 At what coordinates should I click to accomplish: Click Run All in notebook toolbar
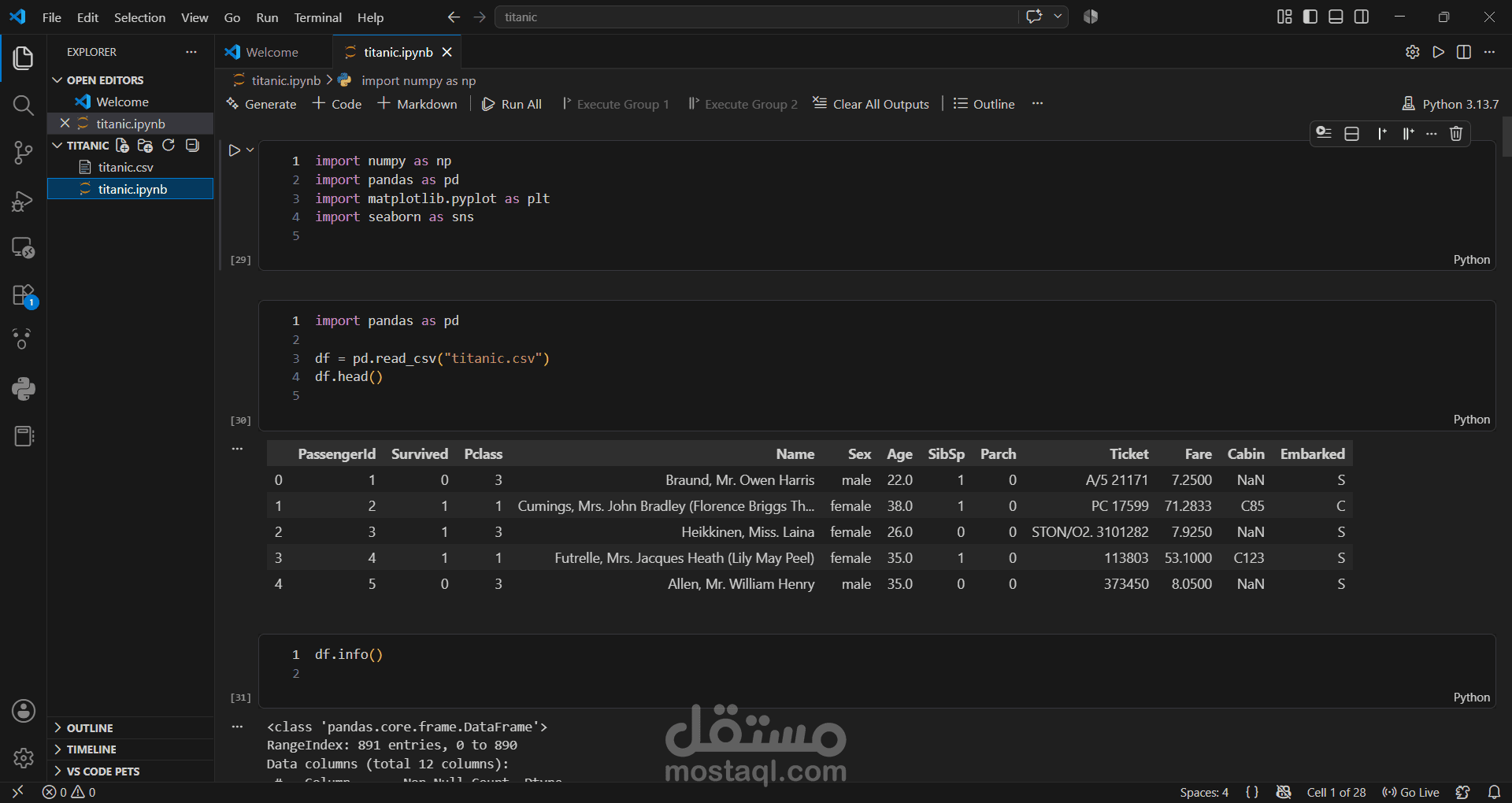(512, 104)
